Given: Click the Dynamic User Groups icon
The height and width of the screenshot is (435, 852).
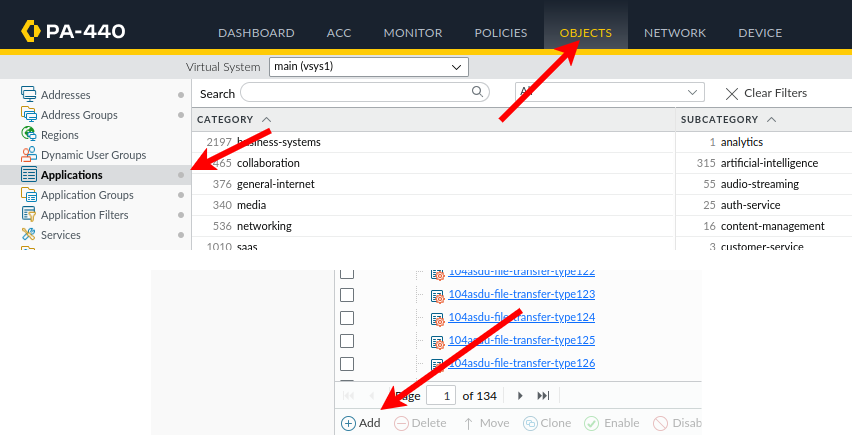Looking at the screenshot, I should click(x=29, y=155).
